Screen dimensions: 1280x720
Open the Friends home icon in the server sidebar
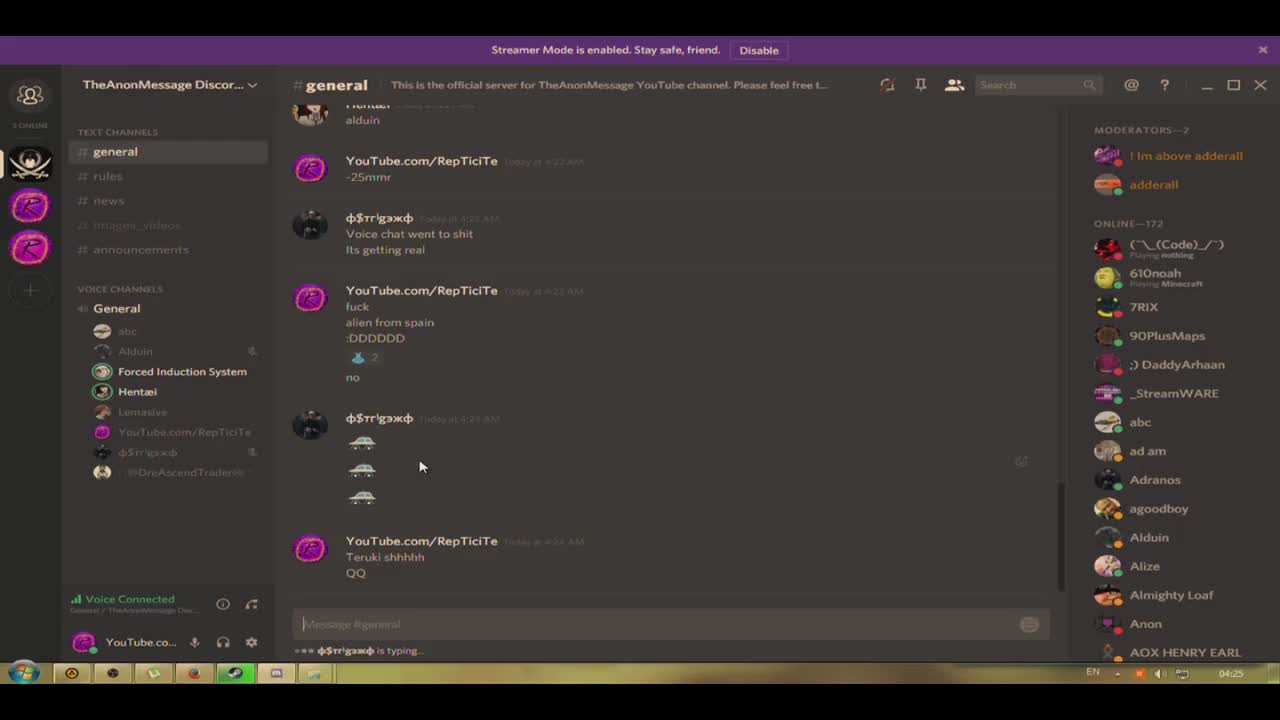30,96
